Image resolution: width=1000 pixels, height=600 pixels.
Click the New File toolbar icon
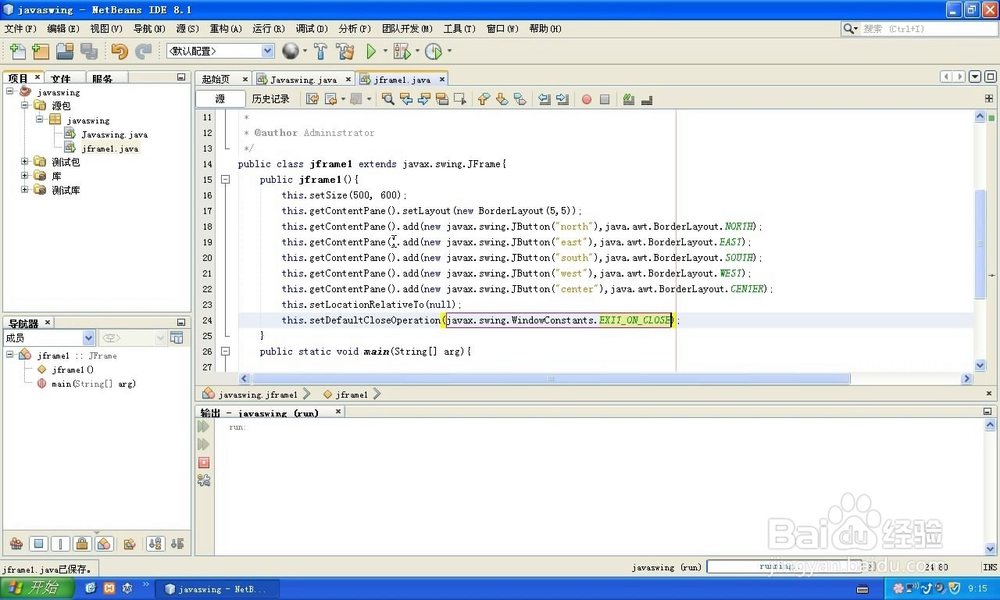tap(18, 51)
